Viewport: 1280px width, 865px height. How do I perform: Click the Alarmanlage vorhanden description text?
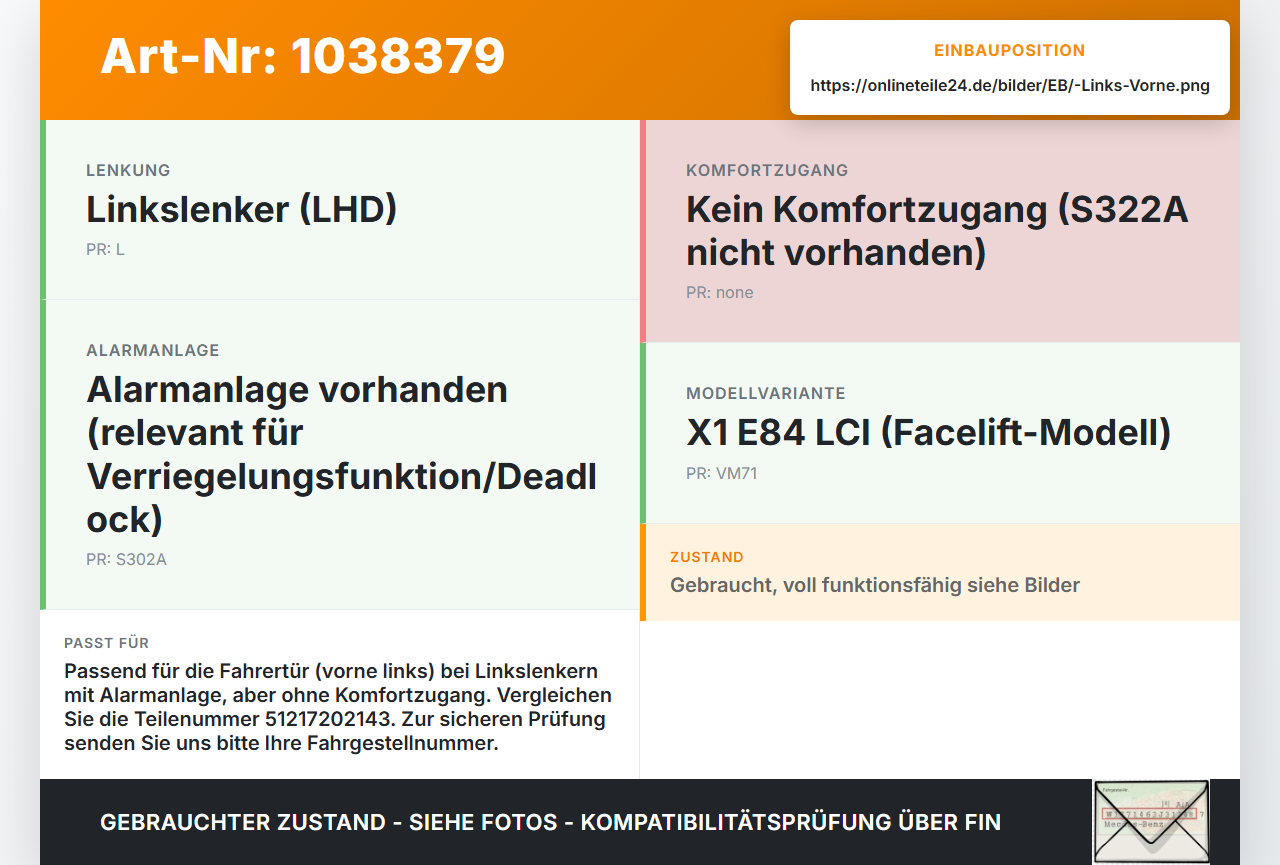click(342, 454)
